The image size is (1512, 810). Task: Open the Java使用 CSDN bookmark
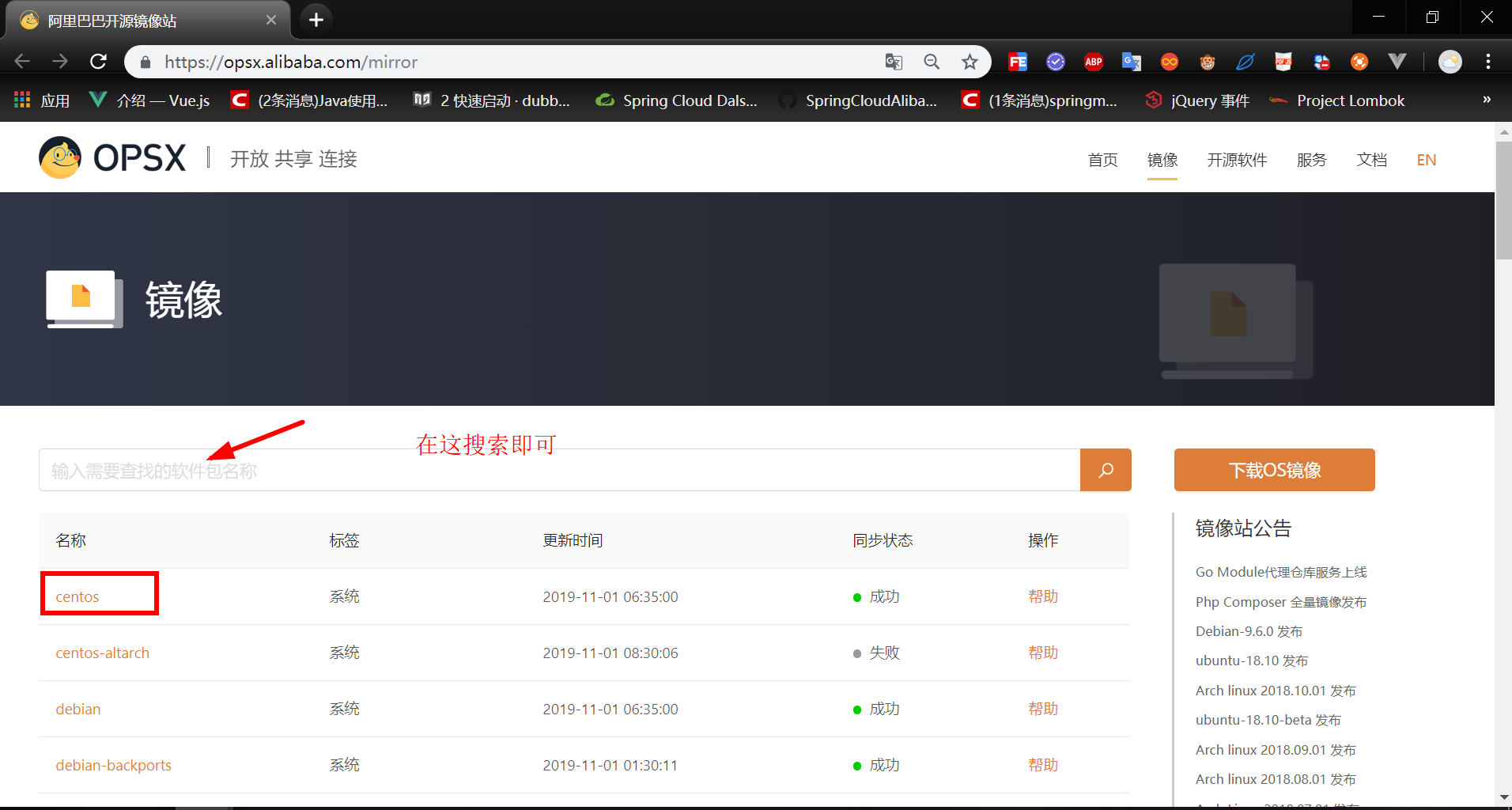[x=309, y=100]
